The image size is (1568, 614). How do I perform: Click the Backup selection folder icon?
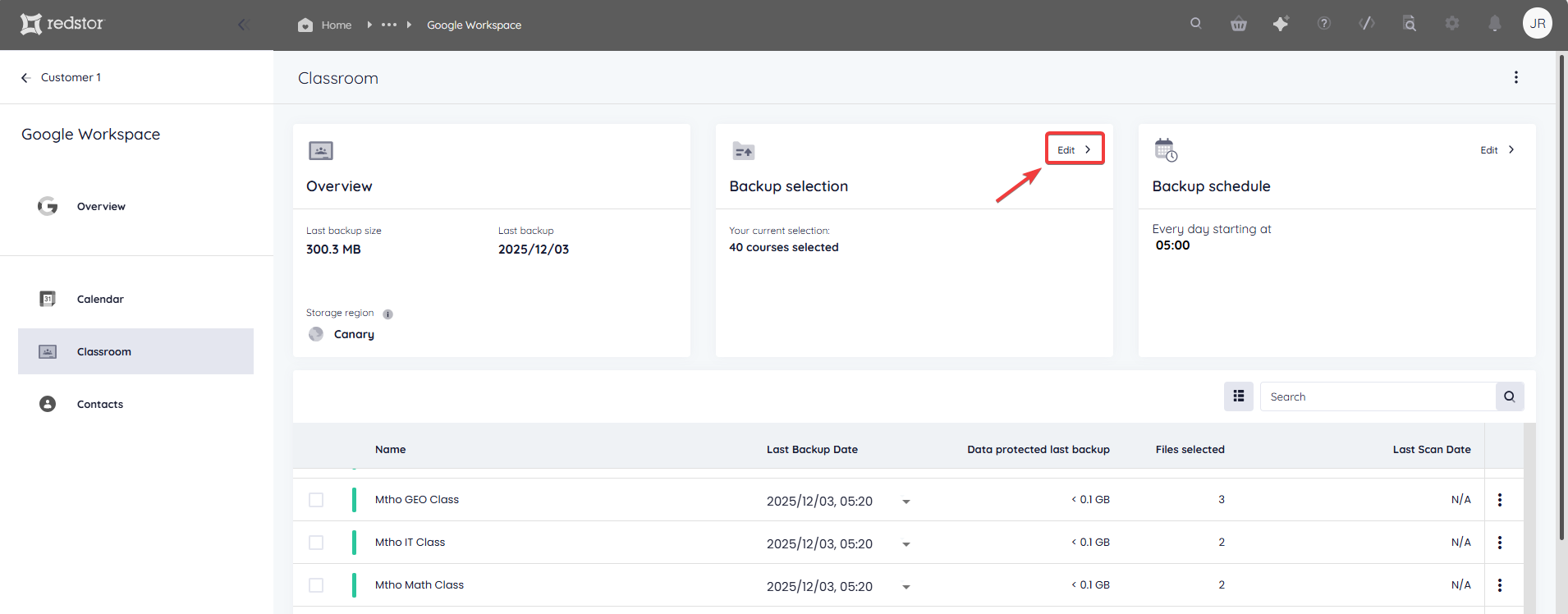coord(744,151)
